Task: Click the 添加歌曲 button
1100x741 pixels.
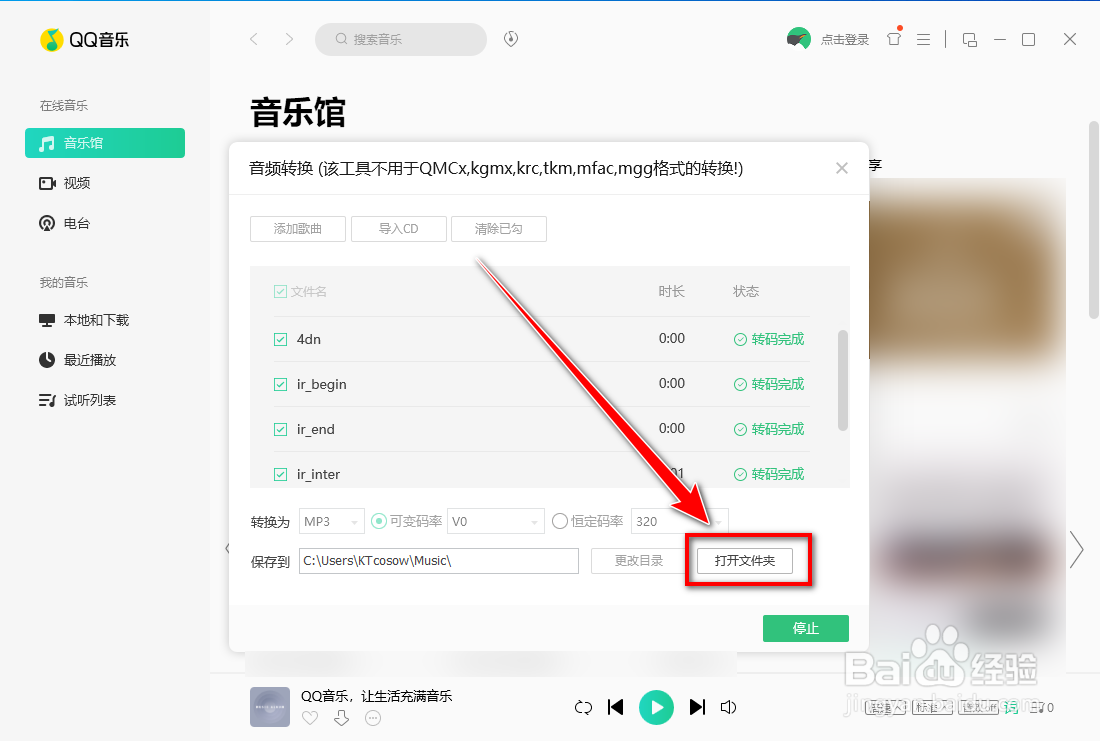Action: 297,229
